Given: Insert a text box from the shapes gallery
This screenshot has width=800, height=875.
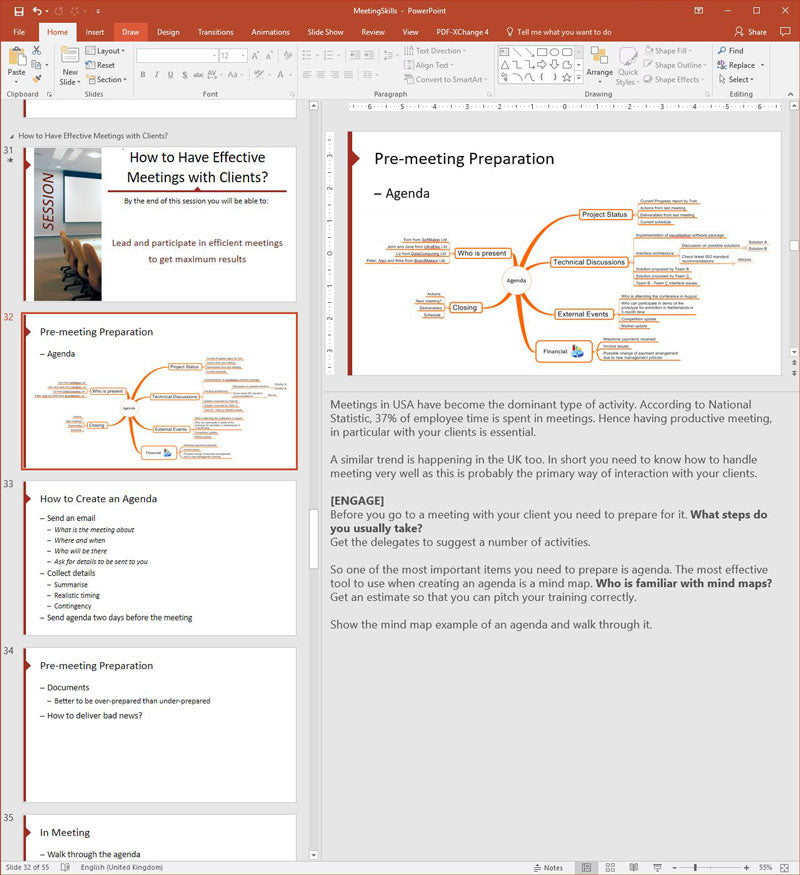Looking at the screenshot, I should point(504,52).
